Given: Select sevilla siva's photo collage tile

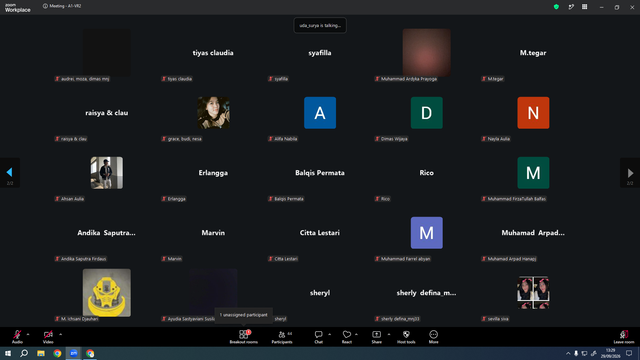Looking at the screenshot, I should 533,293.
